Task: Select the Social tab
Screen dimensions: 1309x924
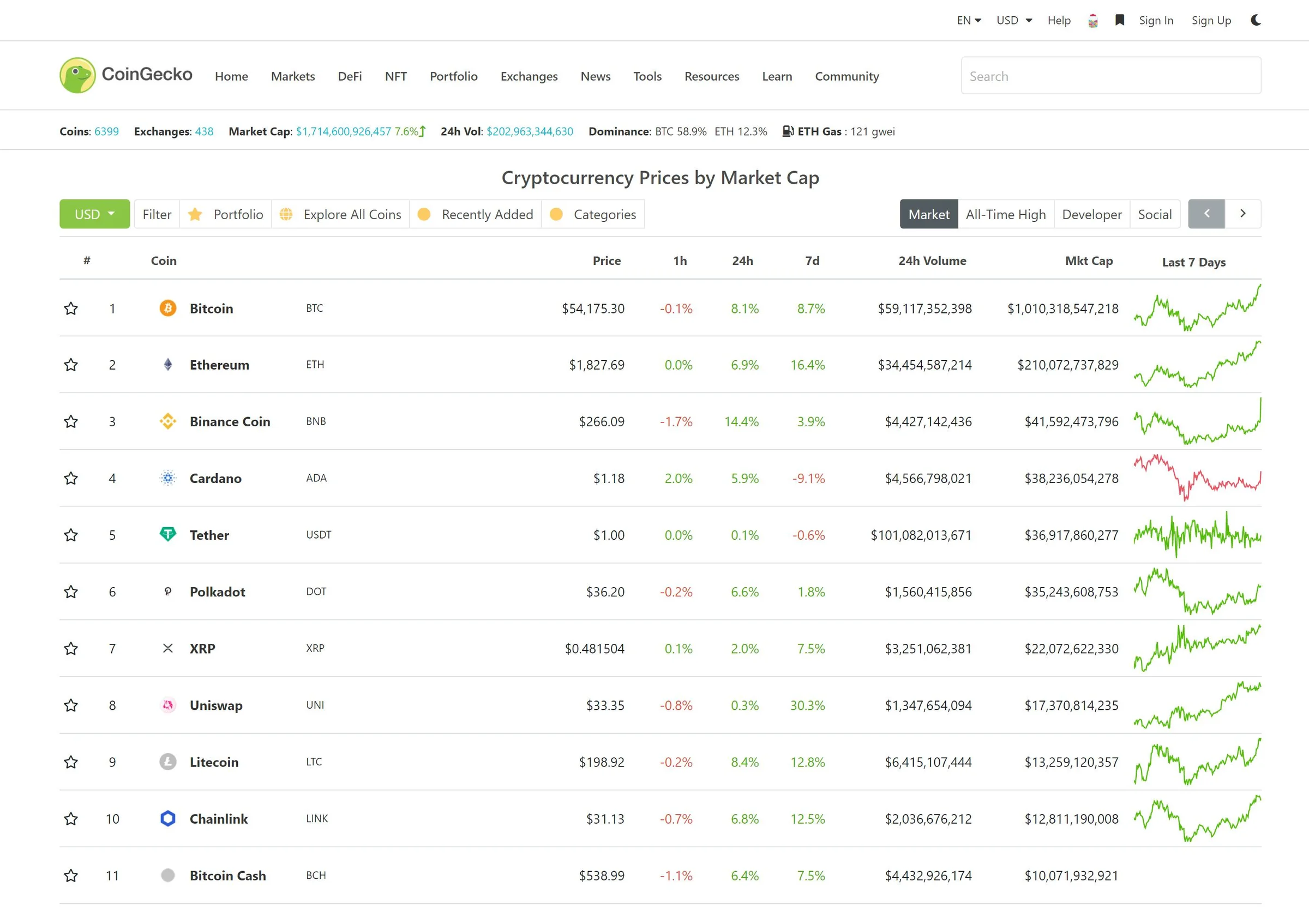Action: [1155, 214]
